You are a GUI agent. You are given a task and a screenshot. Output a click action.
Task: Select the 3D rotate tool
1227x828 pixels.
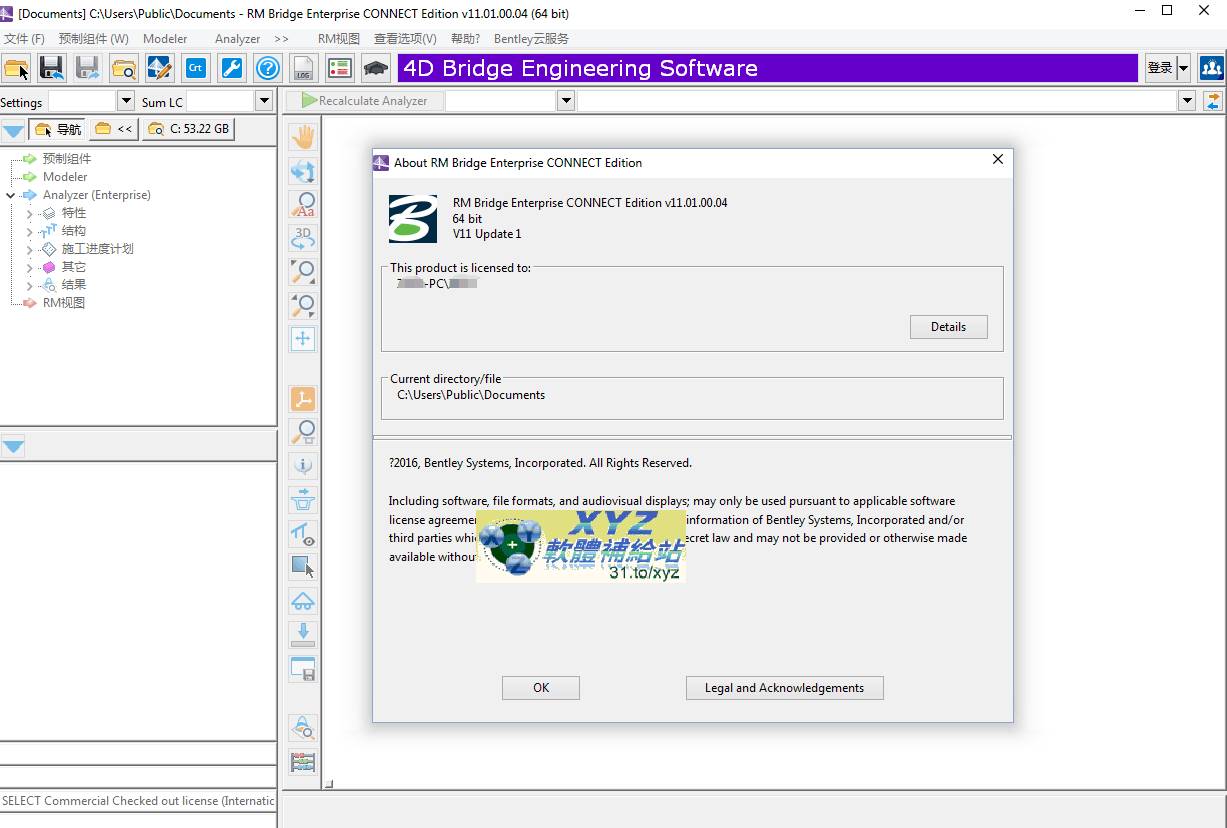pyautogui.click(x=303, y=238)
